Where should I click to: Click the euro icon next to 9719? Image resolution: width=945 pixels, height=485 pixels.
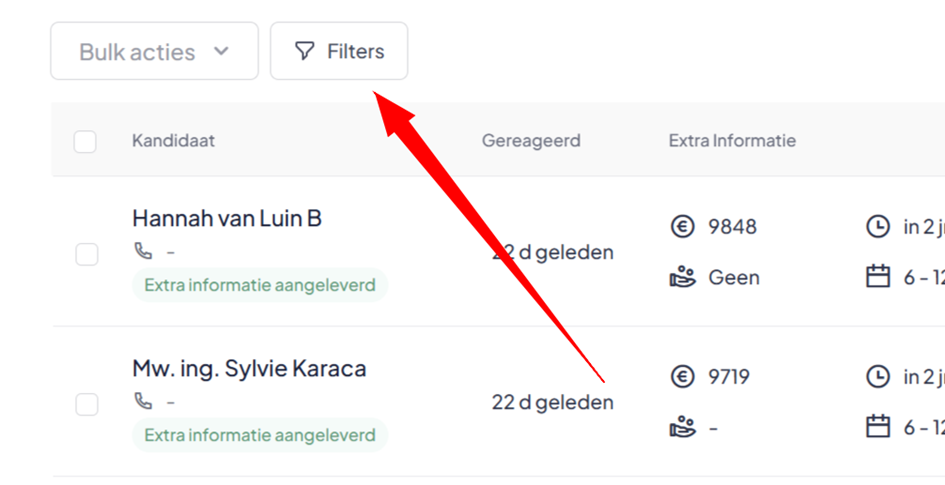(x=682, y=377)
